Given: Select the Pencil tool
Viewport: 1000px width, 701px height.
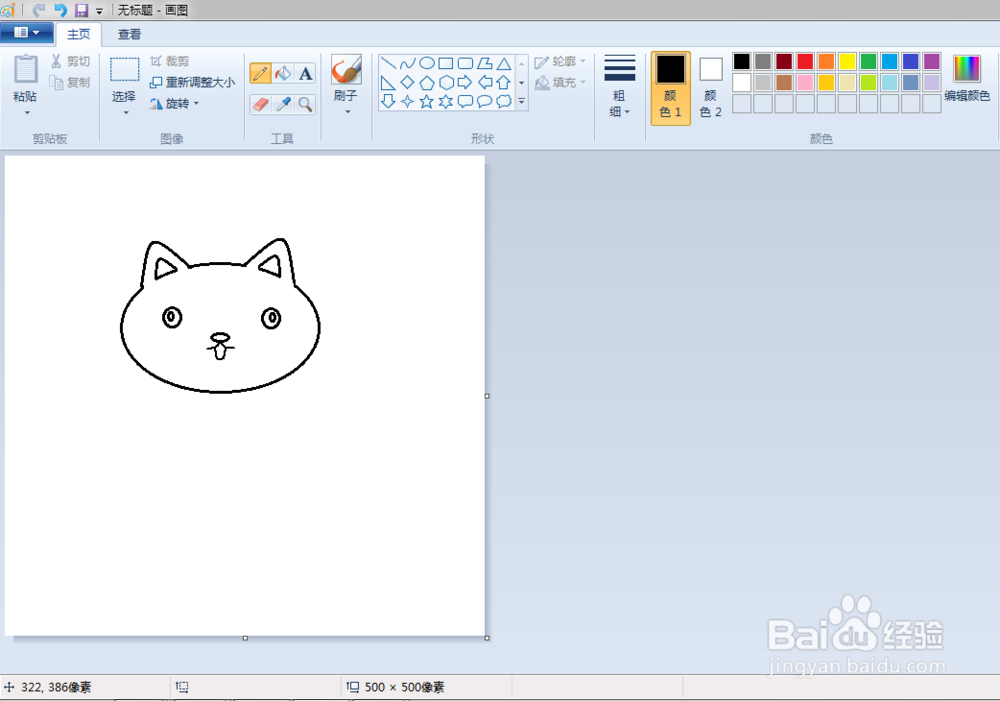Looking at the screenshot, I should tap(260, 73).
